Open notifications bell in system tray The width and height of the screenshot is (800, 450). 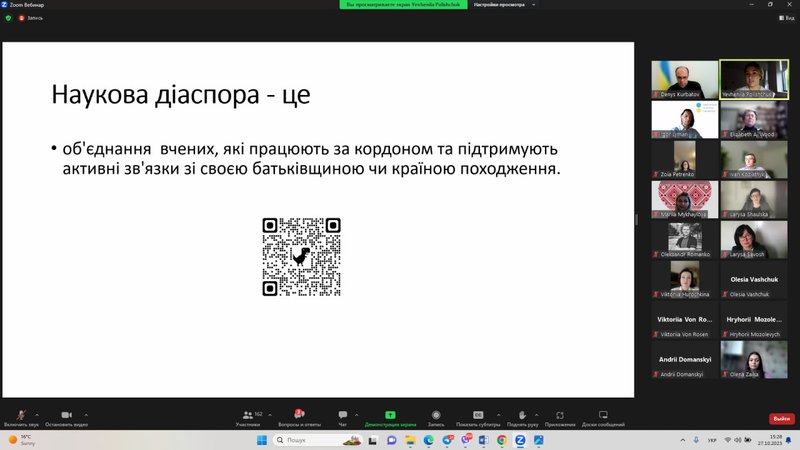click(789, 440)
